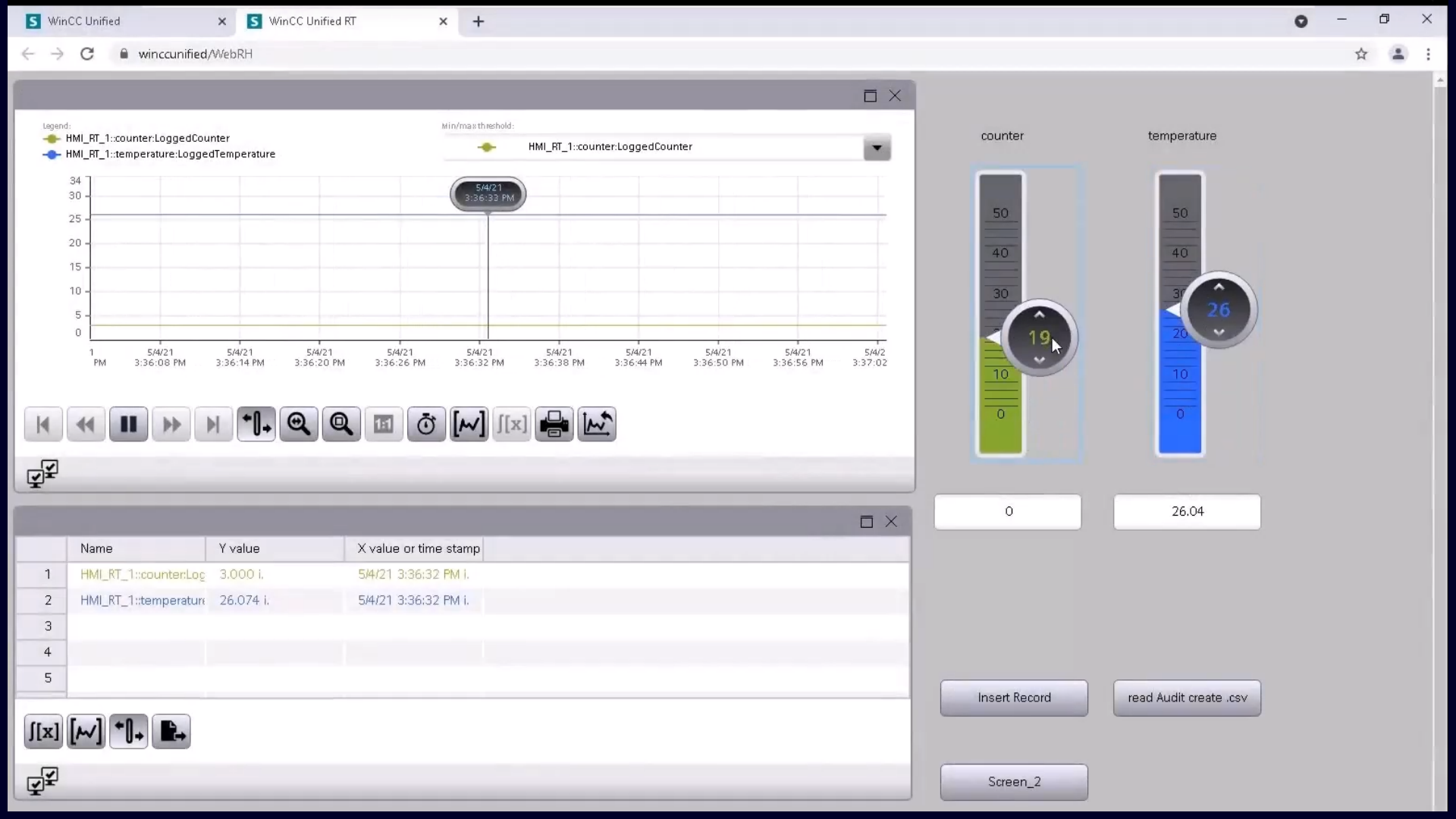Maximize the trend control panel
The width and height of the screenshot is (1456, 819).
870,96
